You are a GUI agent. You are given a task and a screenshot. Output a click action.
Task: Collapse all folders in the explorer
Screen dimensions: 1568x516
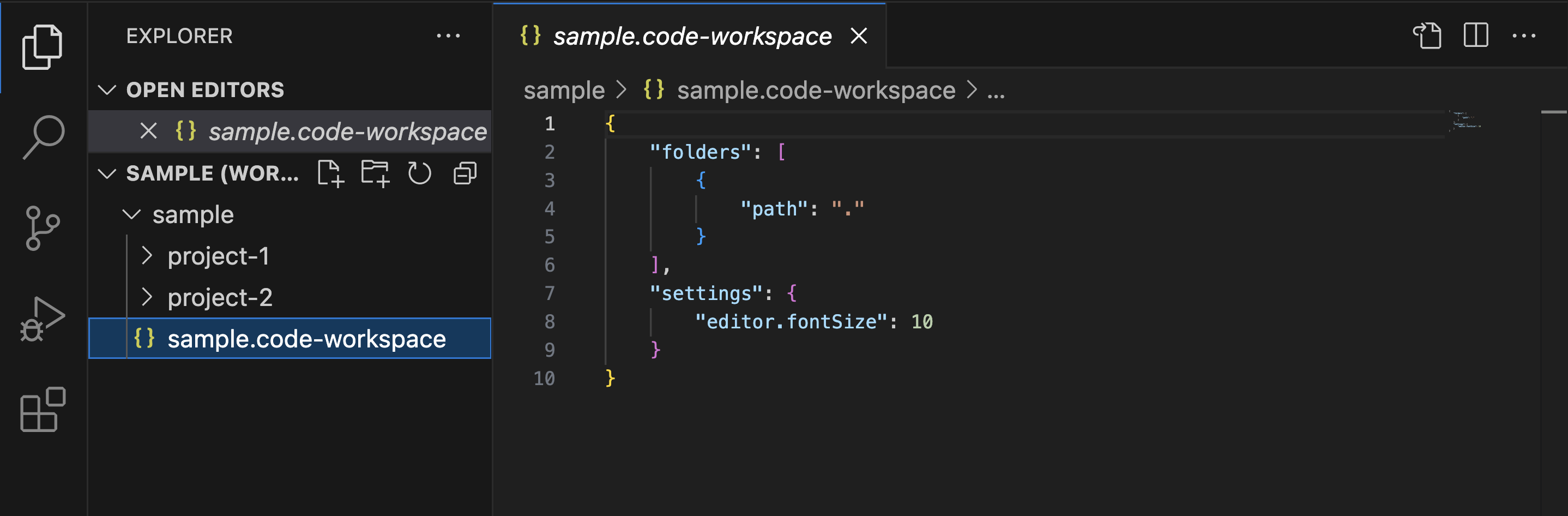click(465, 173)
